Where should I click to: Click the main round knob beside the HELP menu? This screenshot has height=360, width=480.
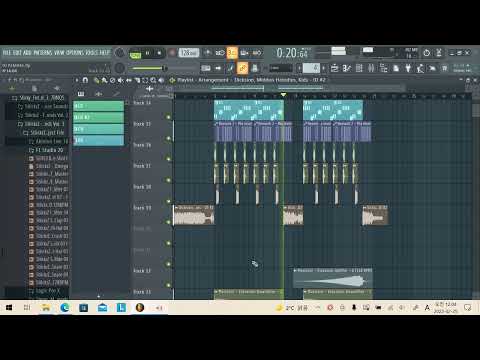tap(119, 53)
